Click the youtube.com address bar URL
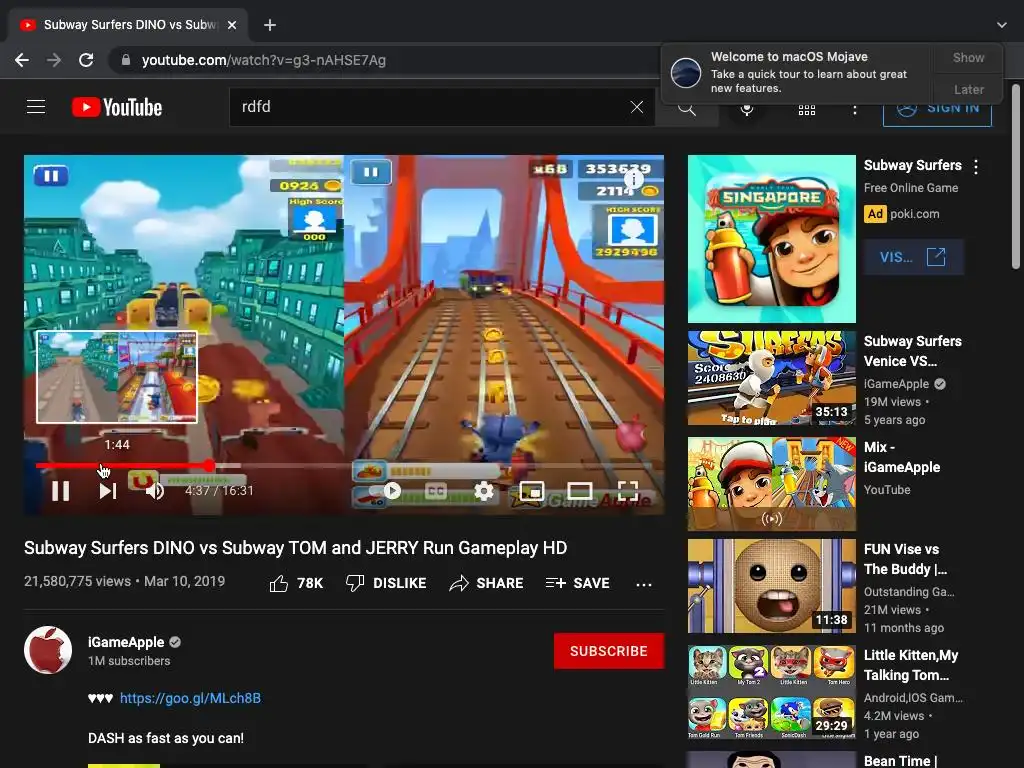Viewport: 1024px width, 768px height. point(264,60)
